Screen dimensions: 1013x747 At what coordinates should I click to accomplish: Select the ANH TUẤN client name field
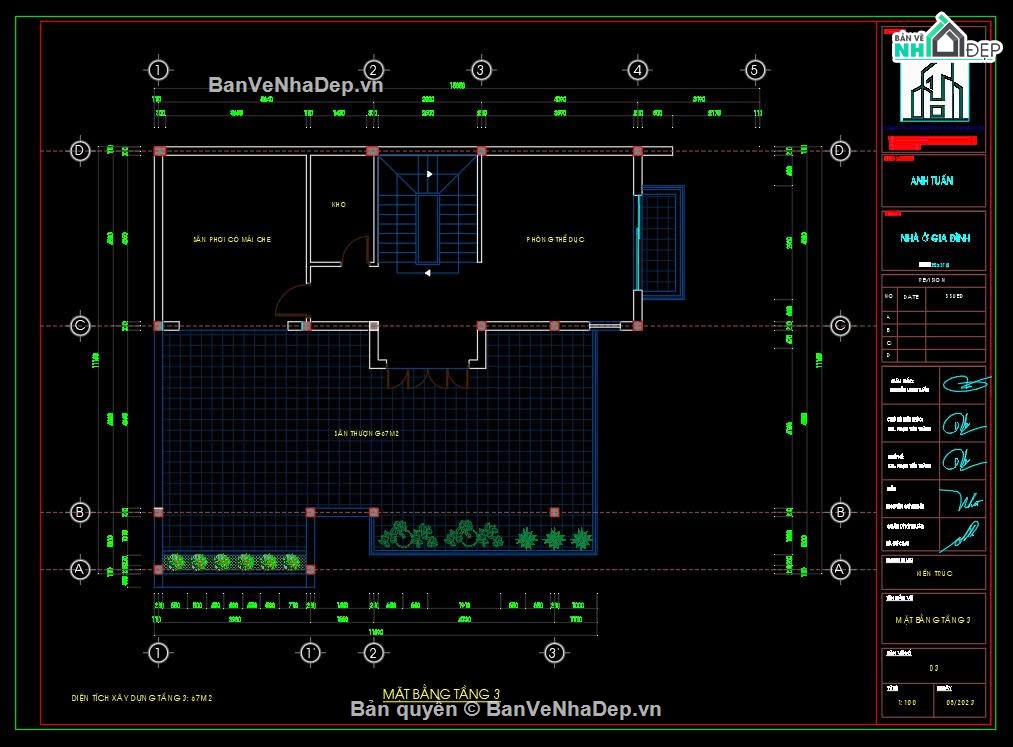[x=932, y=181]
